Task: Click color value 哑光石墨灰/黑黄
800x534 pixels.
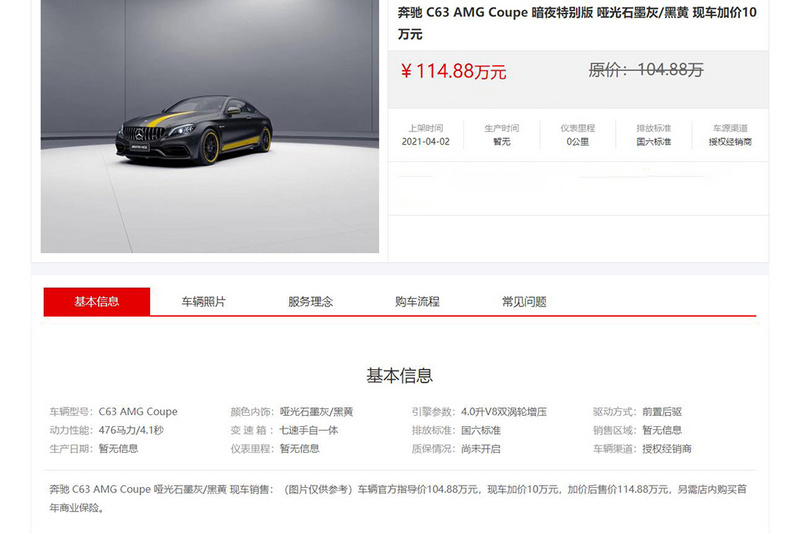Action: [x=316, y=412]
